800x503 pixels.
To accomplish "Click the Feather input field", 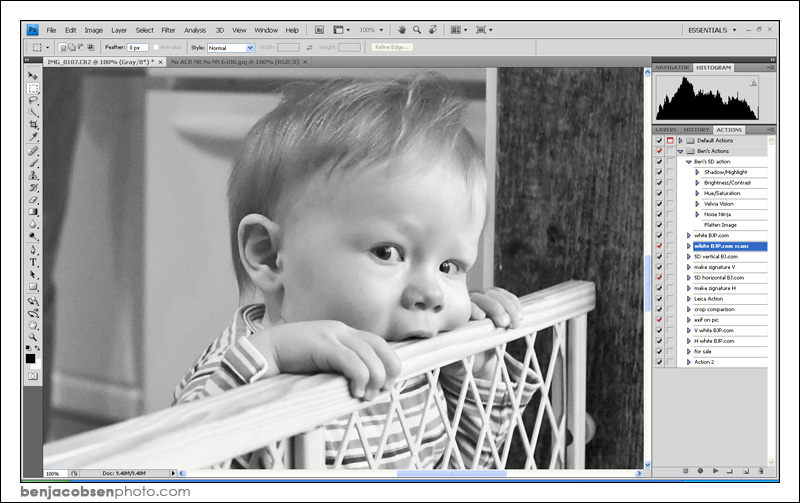I will (138, 47).
